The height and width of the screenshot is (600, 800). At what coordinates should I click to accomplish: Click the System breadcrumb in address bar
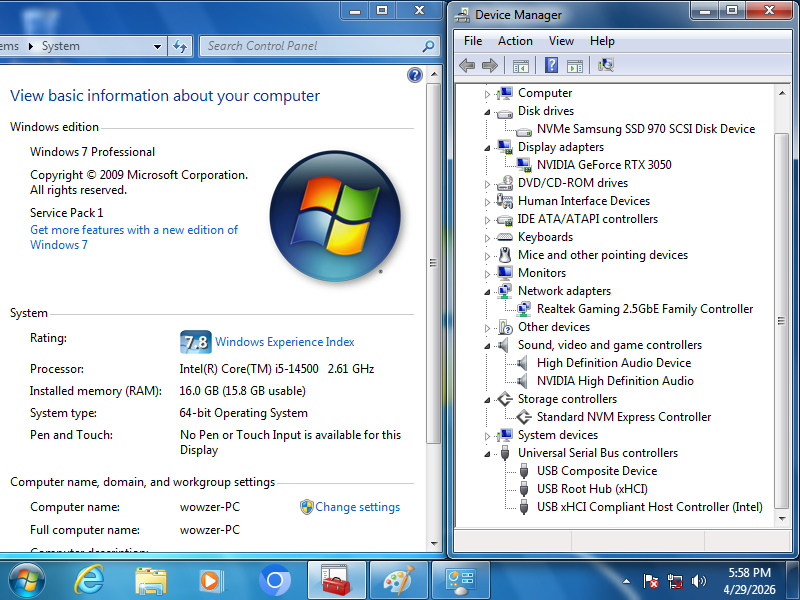(x=61, y=46)
